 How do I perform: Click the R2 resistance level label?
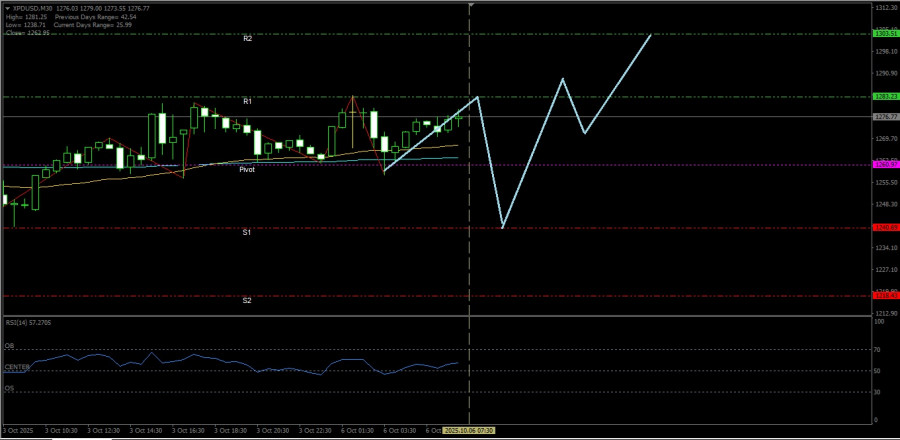[247, 38]
